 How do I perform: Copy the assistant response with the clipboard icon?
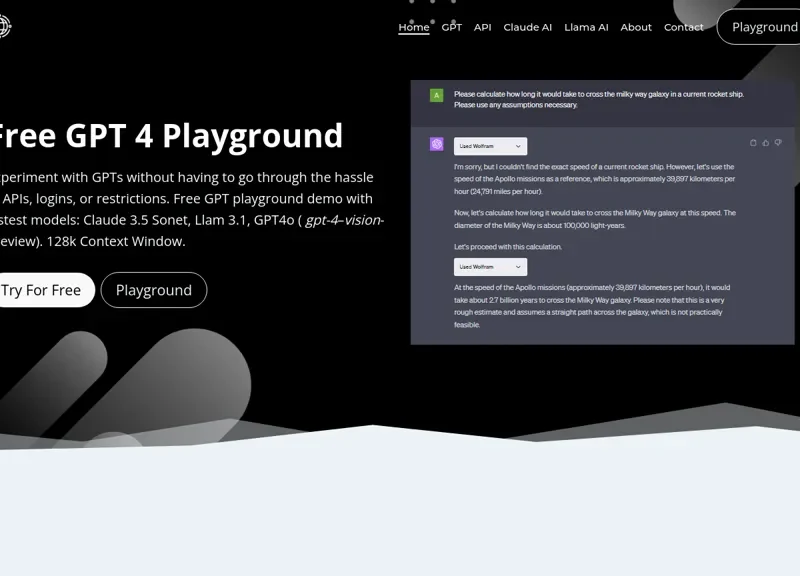pyautogui.click(x=753, y=143)
